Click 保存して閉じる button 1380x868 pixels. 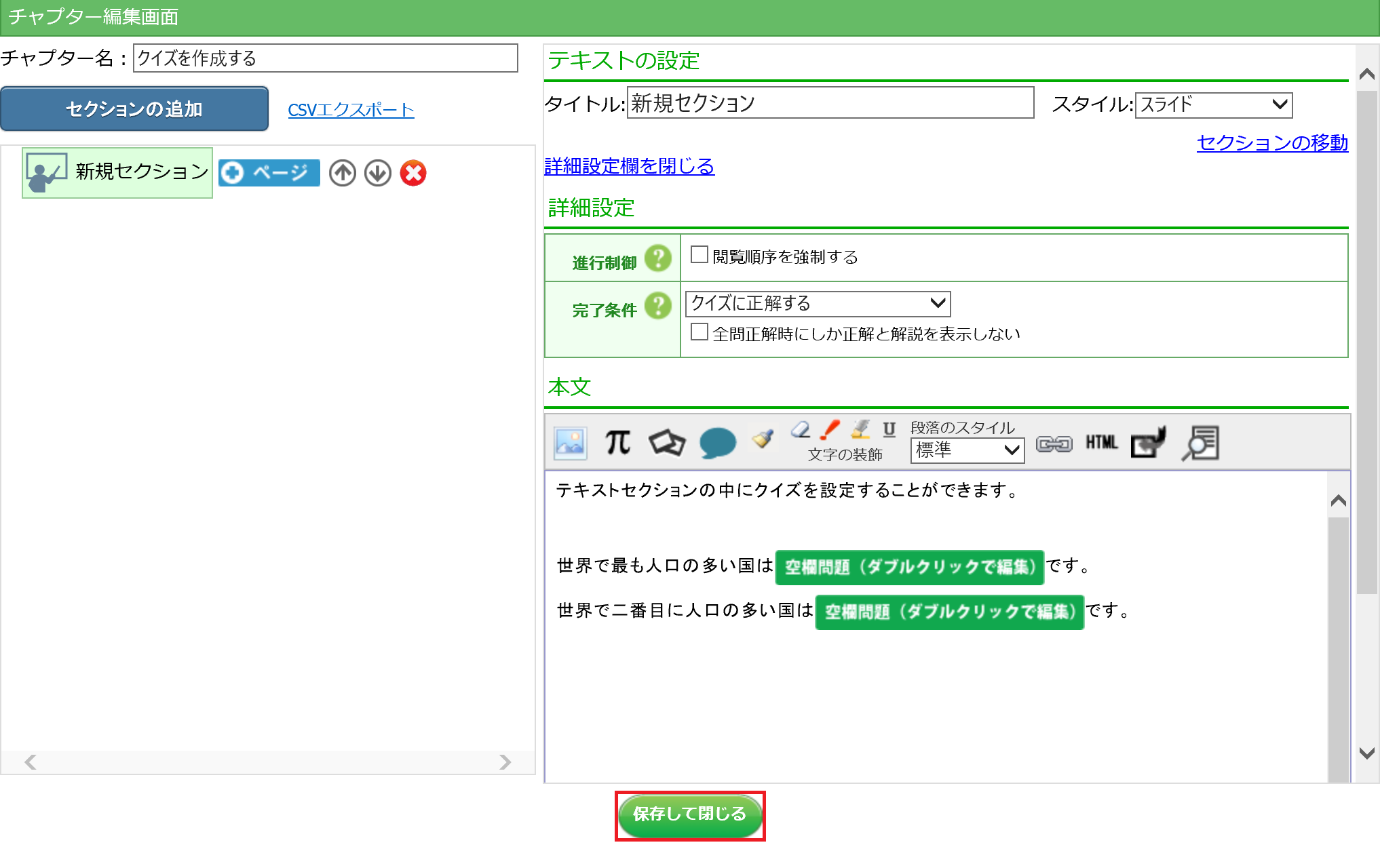click(689, 814)
